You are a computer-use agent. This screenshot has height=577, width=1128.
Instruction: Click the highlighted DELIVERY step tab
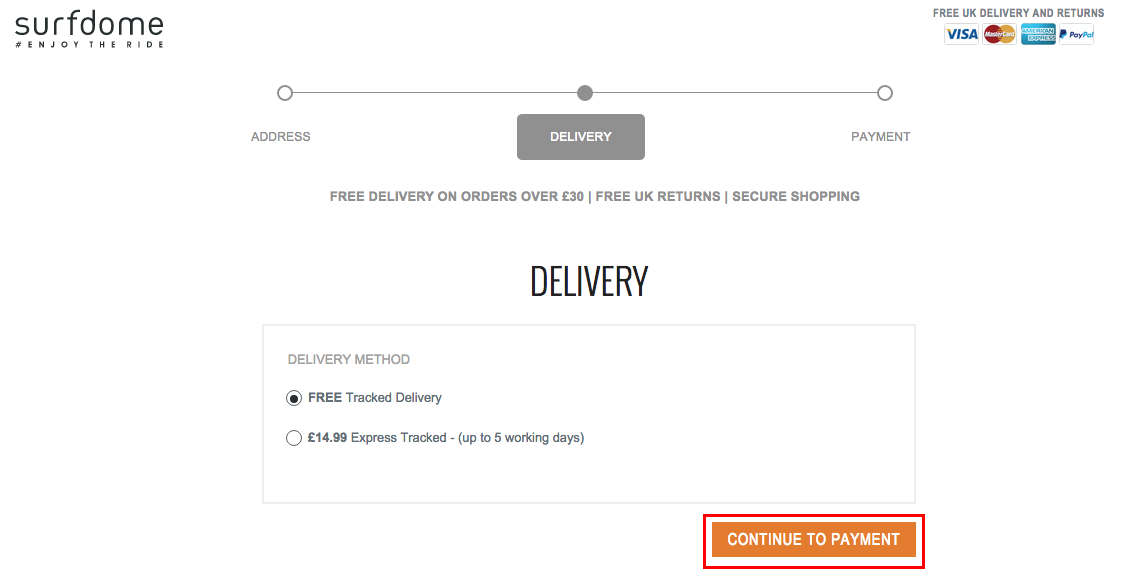click(581, 137)
